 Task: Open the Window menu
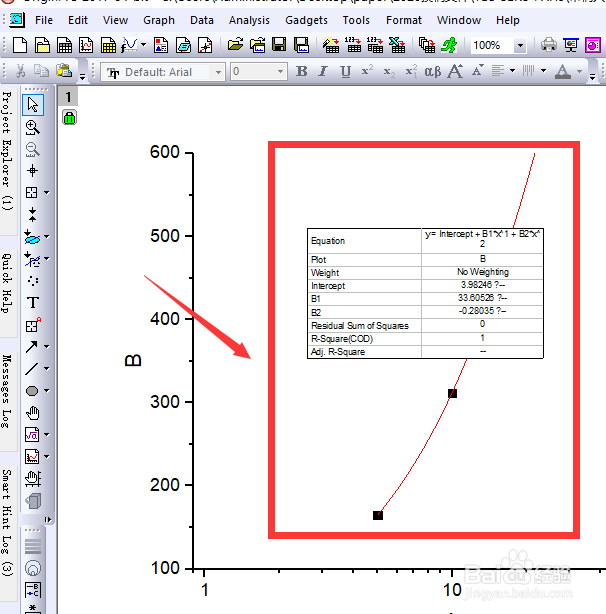coord(459,20)
